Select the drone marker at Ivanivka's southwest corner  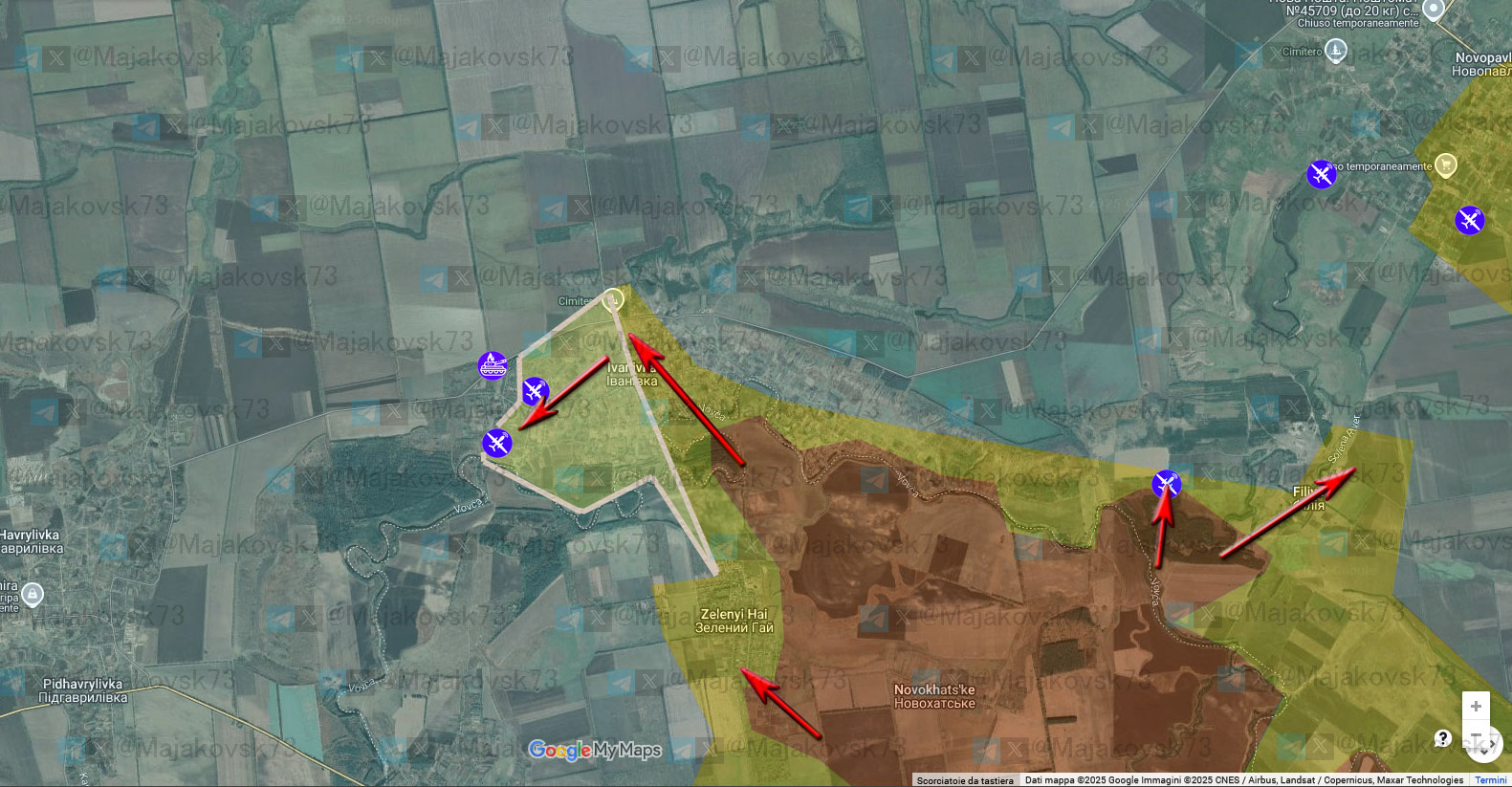(x=497, y=443)
